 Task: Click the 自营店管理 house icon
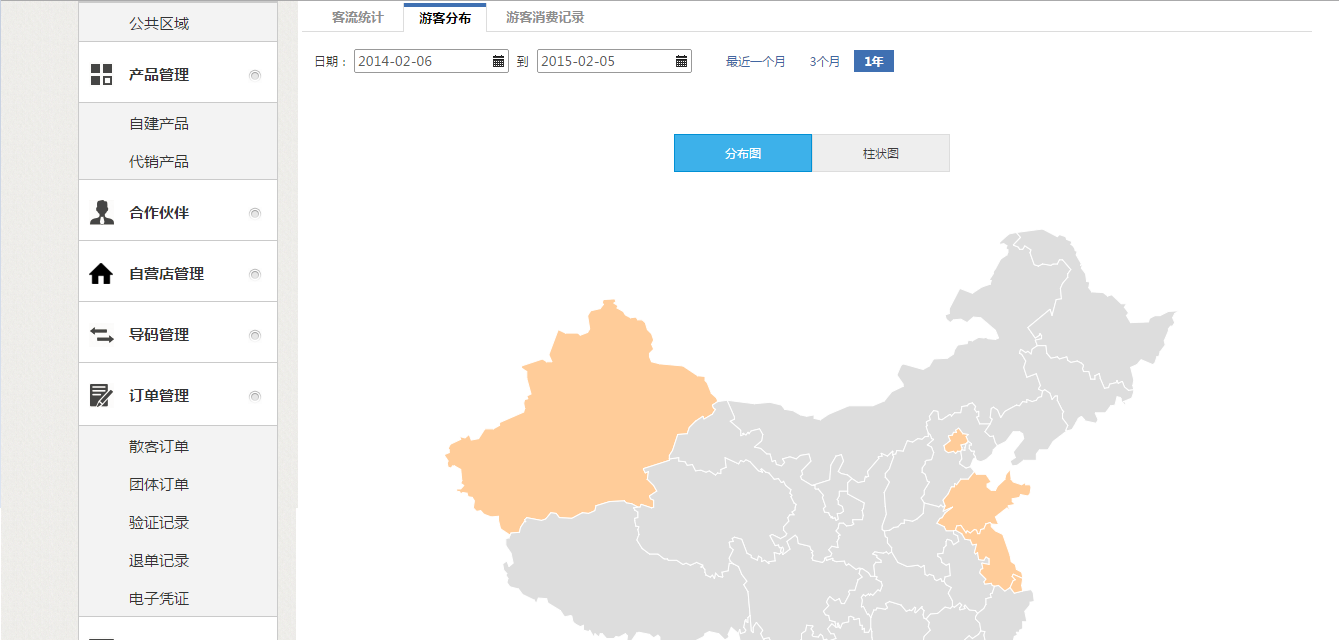click(x=101, y=274)
